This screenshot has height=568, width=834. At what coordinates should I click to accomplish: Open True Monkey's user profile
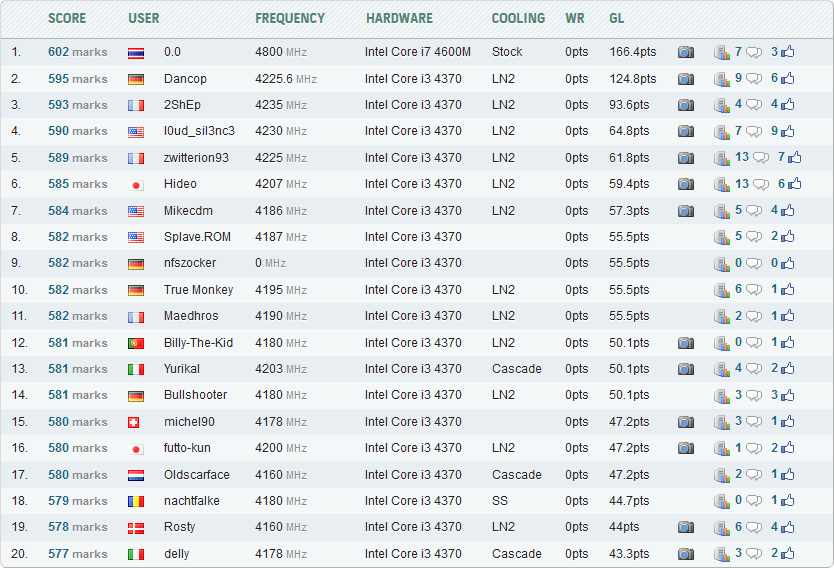pos(198,290)
